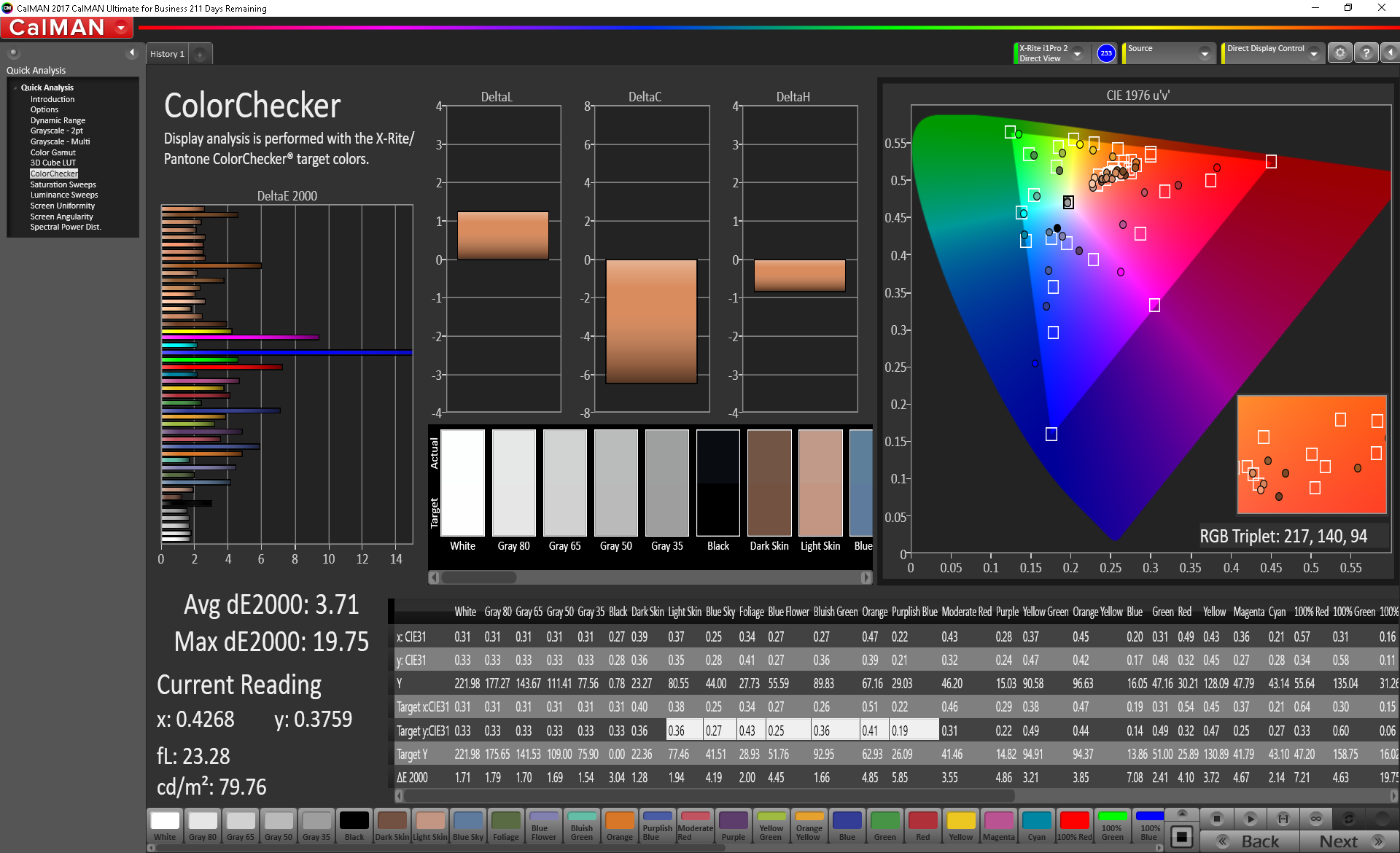The image size is (1400, 853).
Task: Open the Introduction page
Action: pyautogui.click(x=52, y=99)
